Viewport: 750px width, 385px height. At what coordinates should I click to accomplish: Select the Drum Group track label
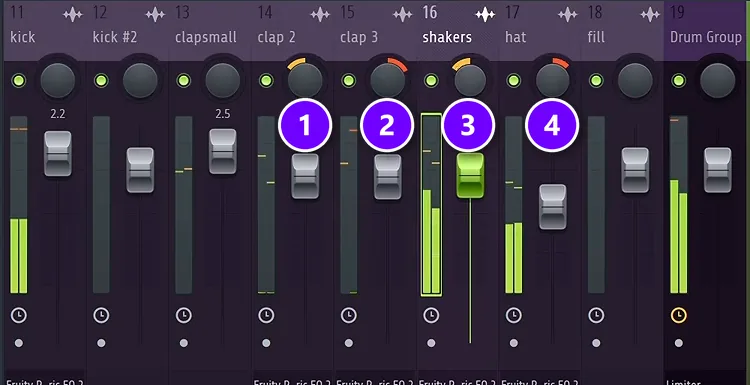pos(706,38)
